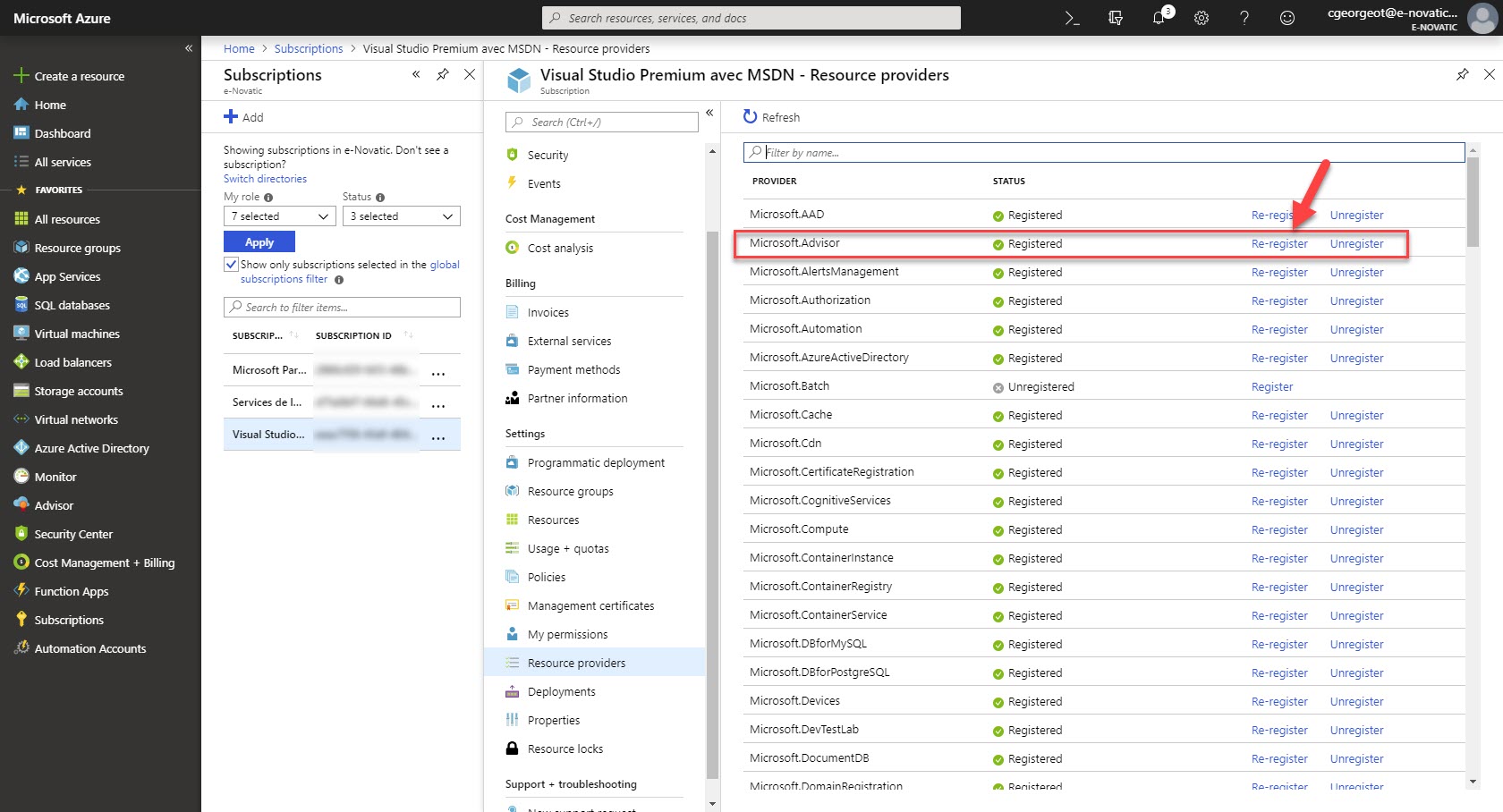This screenshot has width=1503, height=812.
Task: Pin the Resource providers blade
Action: [1463, 74]
